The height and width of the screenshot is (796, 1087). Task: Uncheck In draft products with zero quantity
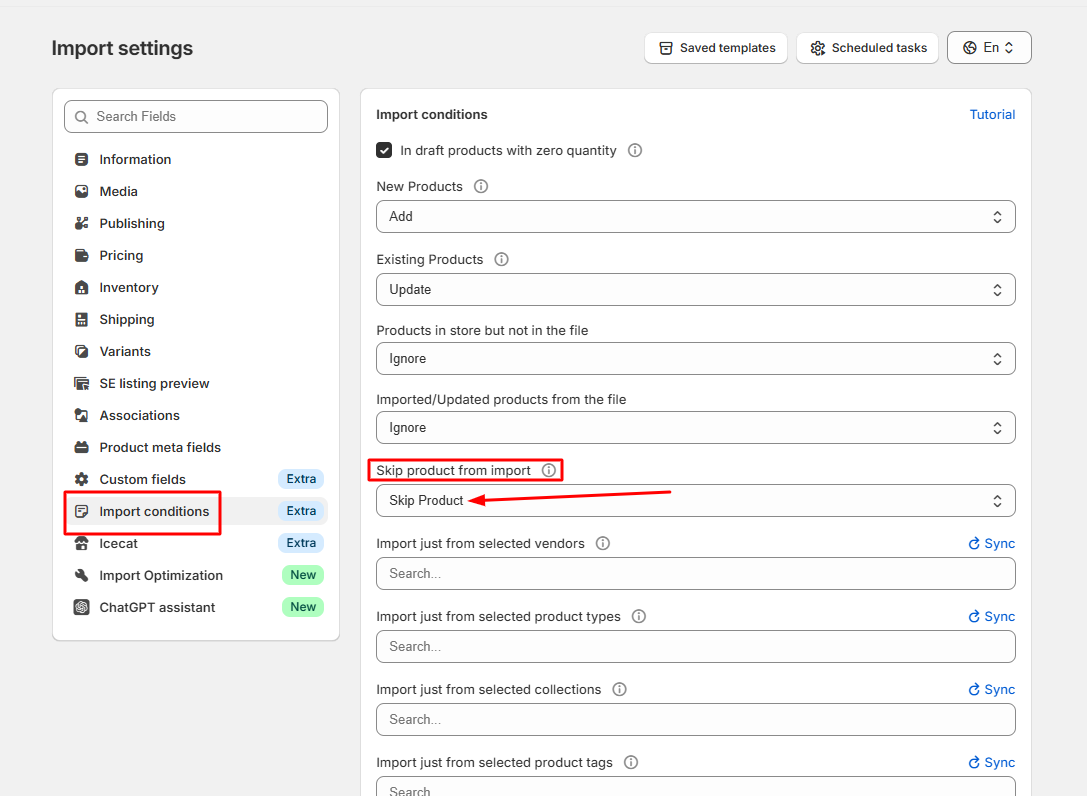tap(384, 150)
